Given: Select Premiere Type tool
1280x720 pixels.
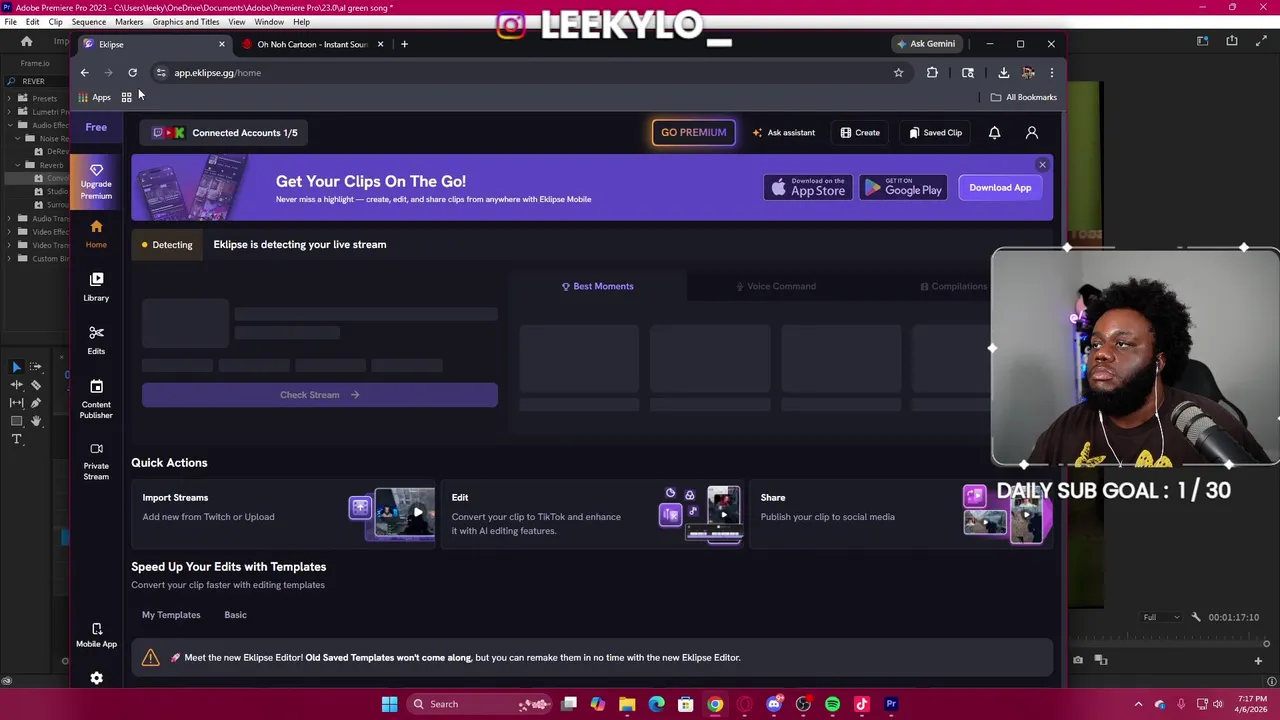Looking at the screenshot, I should [16, 439].
